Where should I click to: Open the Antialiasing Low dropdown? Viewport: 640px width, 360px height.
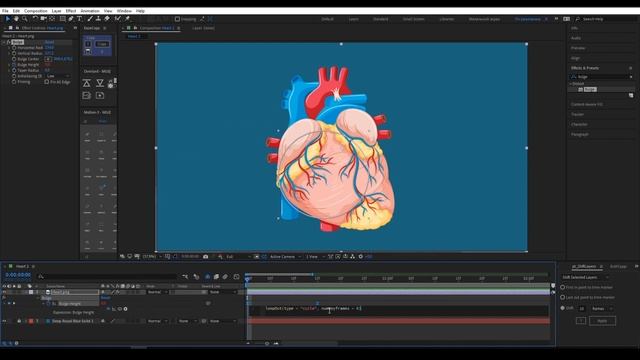[x=58, y=76]
